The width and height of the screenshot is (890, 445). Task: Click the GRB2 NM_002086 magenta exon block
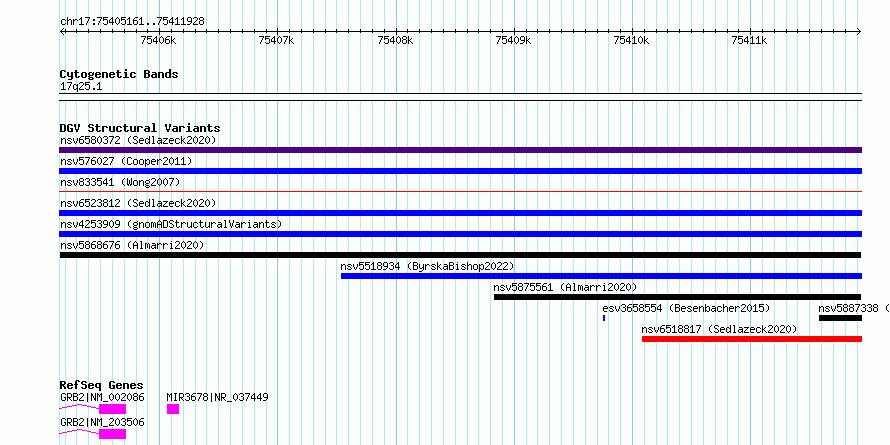point(112,409)
